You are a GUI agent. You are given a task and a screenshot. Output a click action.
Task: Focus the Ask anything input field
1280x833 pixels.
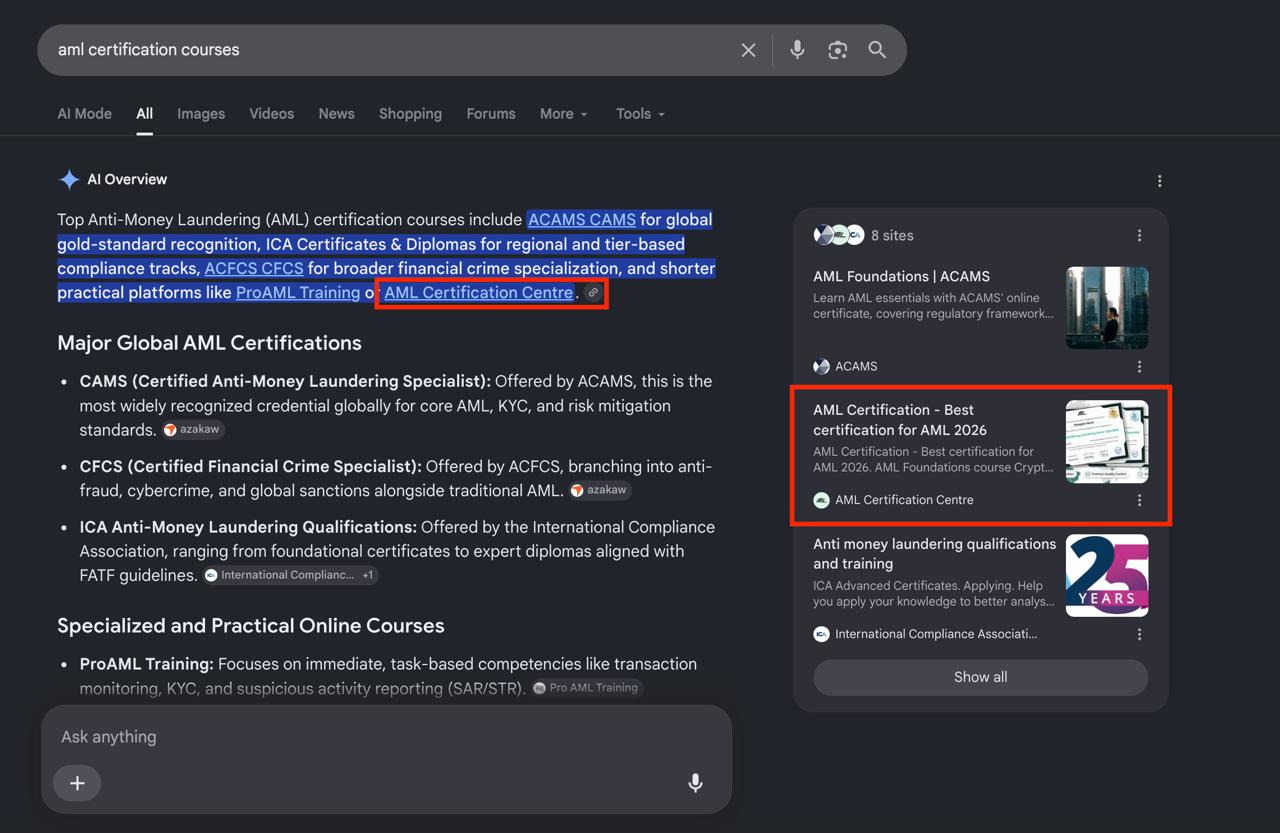pyautogui.click(x=386, y=737)
